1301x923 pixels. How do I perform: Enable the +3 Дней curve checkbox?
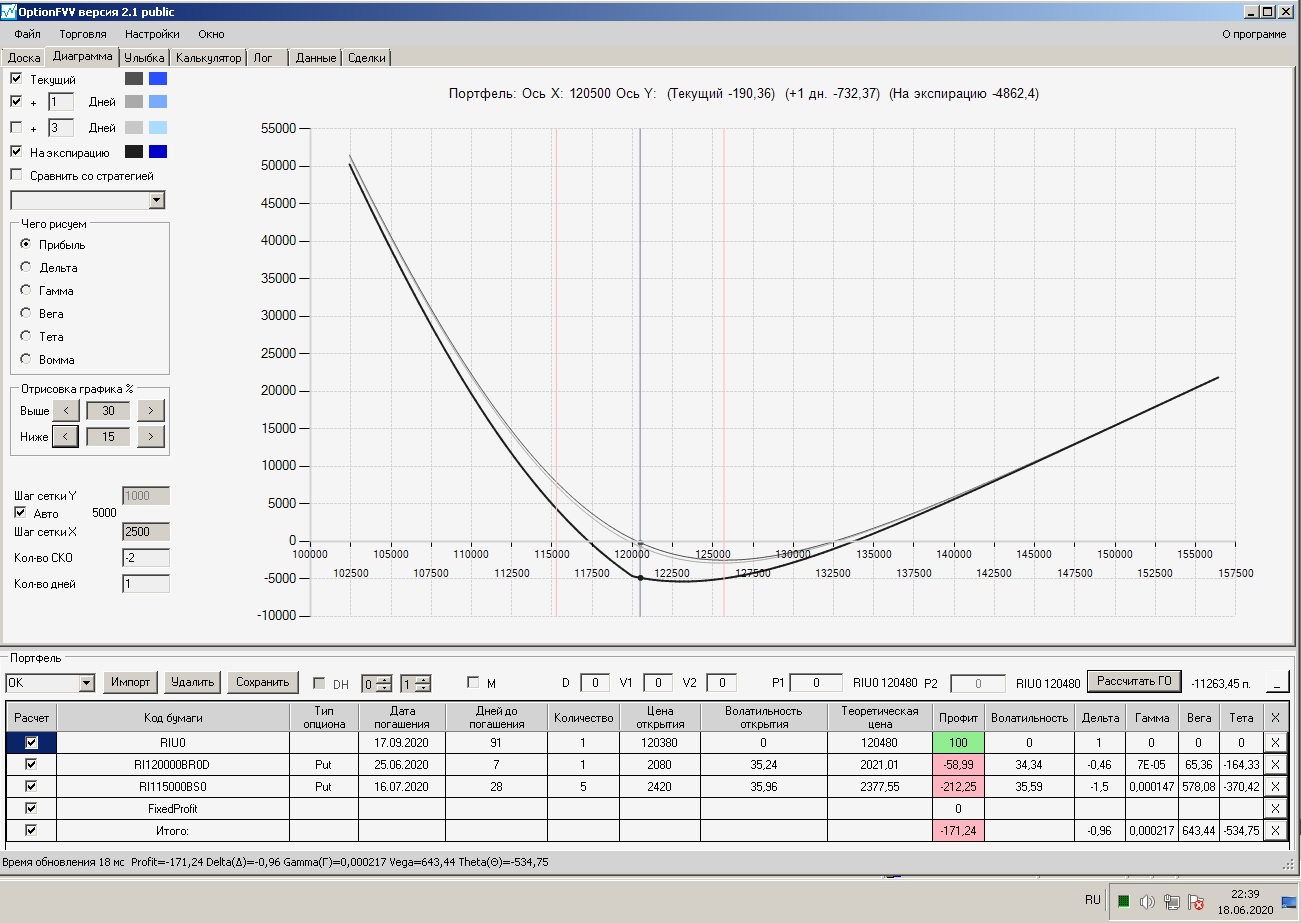(x=16, y=127)
